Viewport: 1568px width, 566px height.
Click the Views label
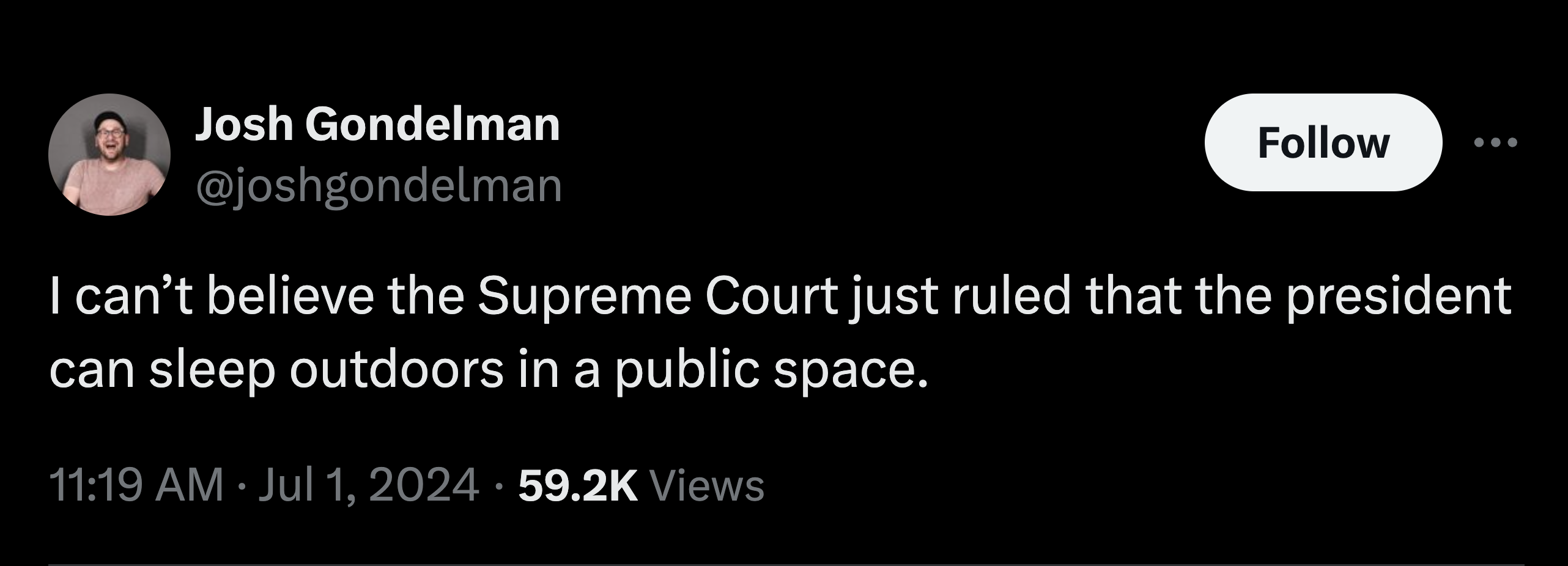click(707, 486)
